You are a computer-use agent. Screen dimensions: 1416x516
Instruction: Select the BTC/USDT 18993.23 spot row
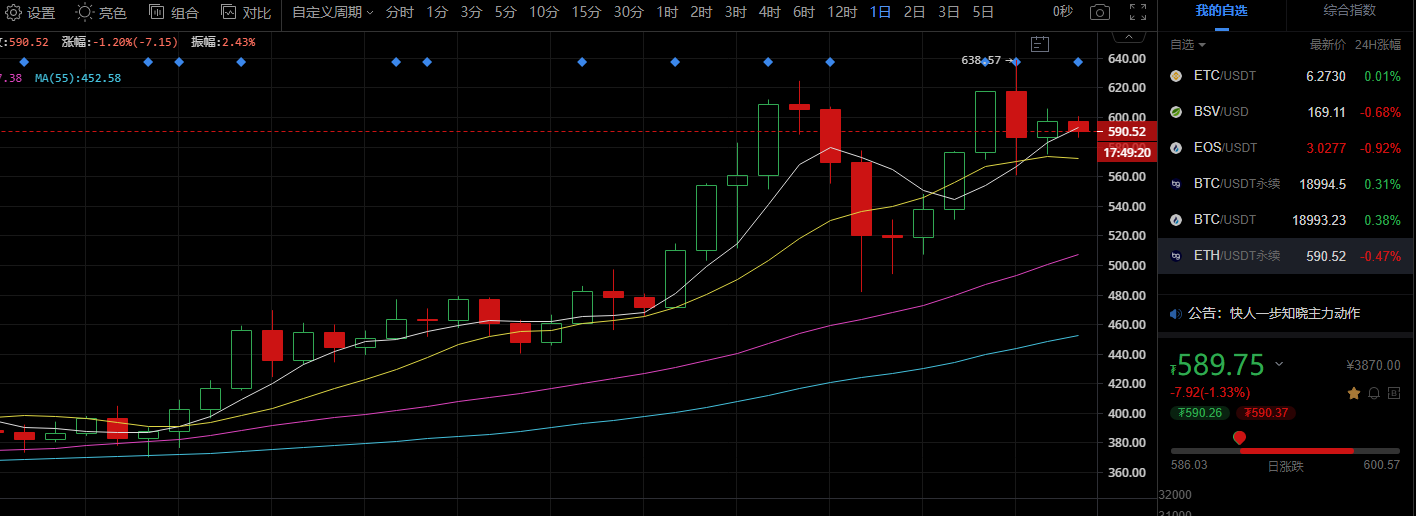pos(1286,220)
